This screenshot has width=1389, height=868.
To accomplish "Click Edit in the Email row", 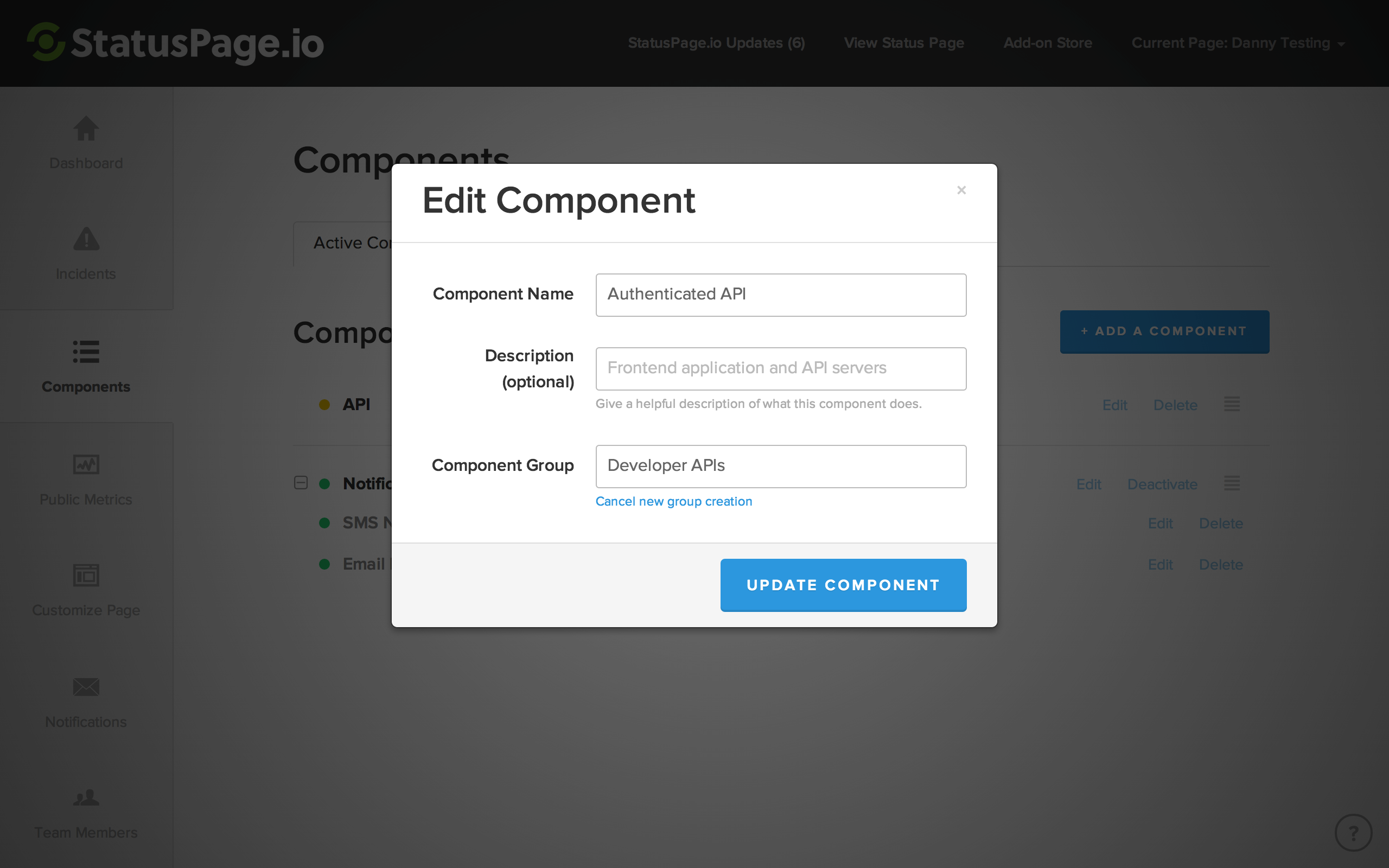I will (1160, 565).
